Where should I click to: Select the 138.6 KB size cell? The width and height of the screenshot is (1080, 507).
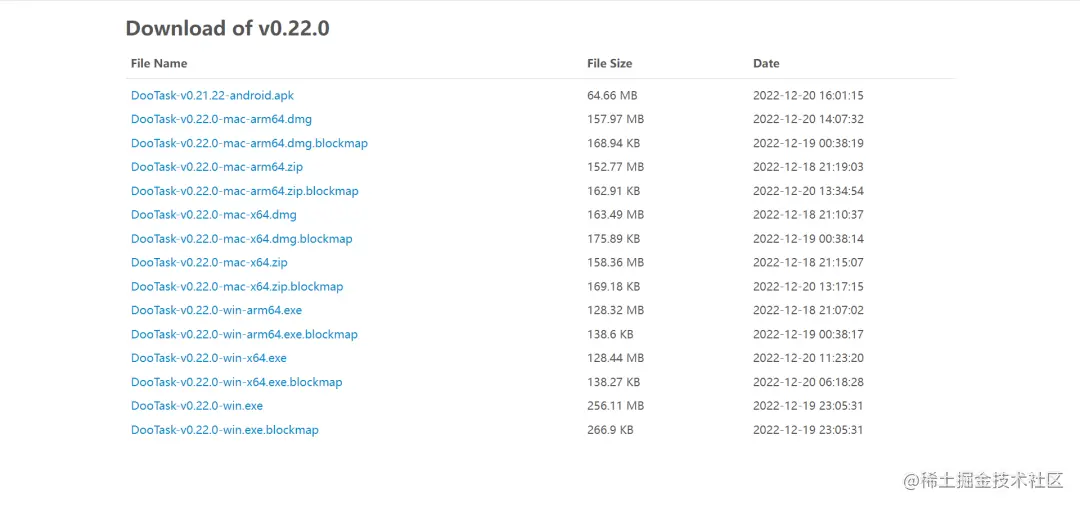point(610,334)
